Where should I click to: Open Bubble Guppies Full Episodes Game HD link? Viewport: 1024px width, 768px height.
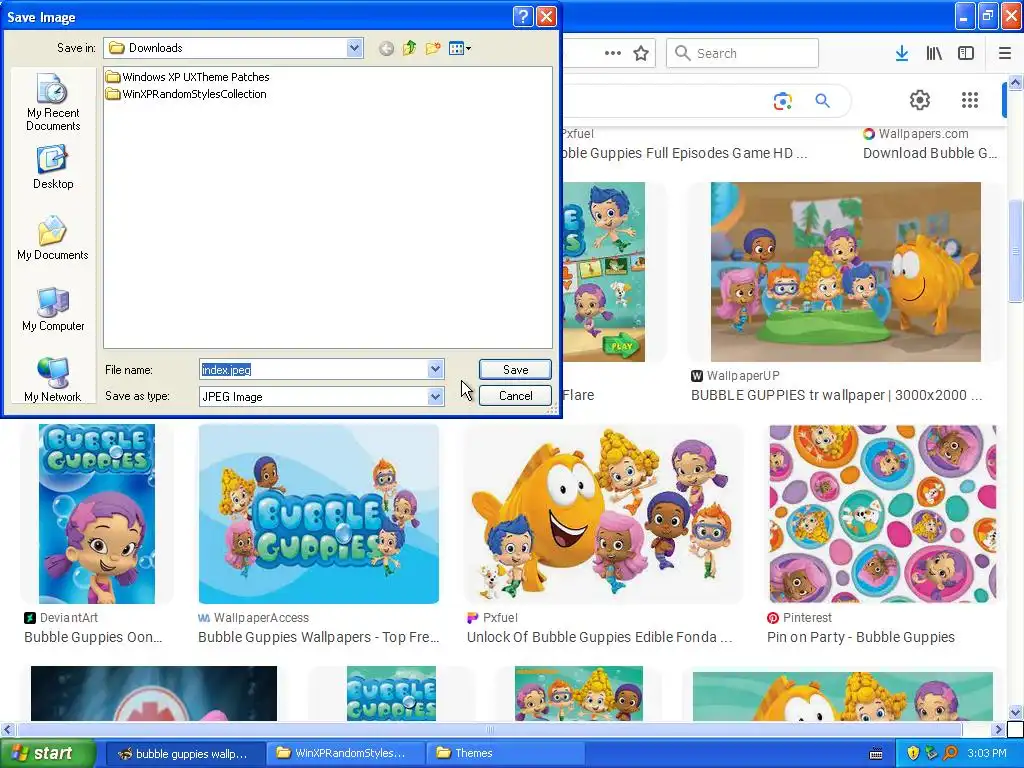684,153
